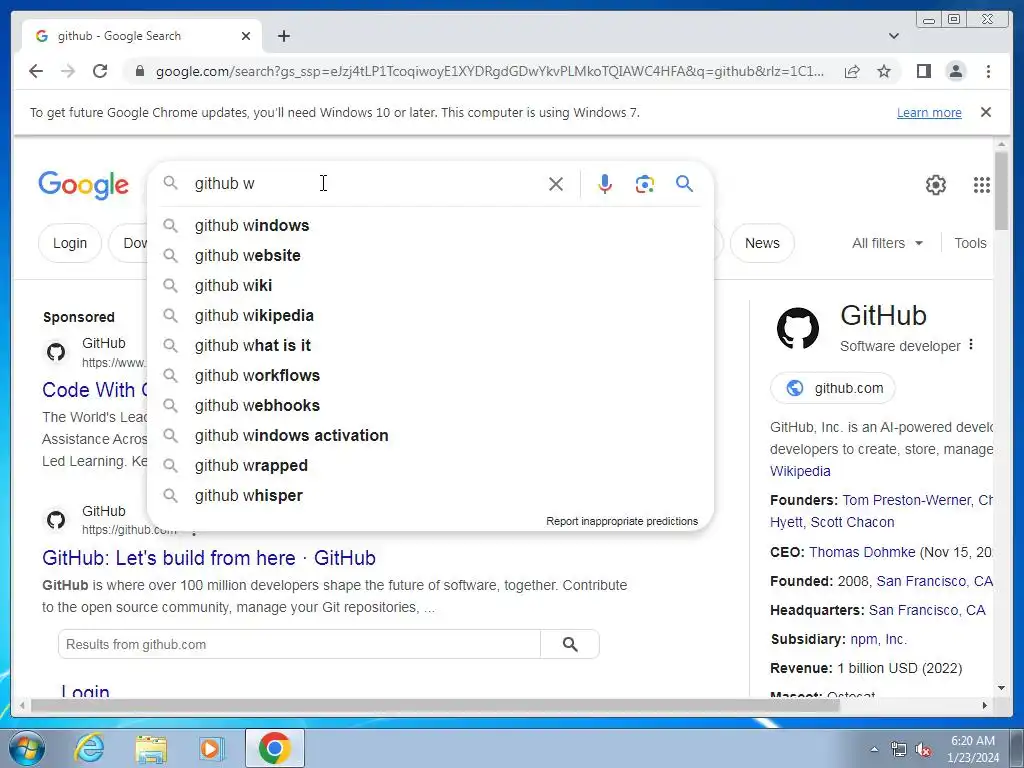Open Windows Explorer from taskbar
The height and width of the screenshot is (768, 1024).
click(151, 749)
